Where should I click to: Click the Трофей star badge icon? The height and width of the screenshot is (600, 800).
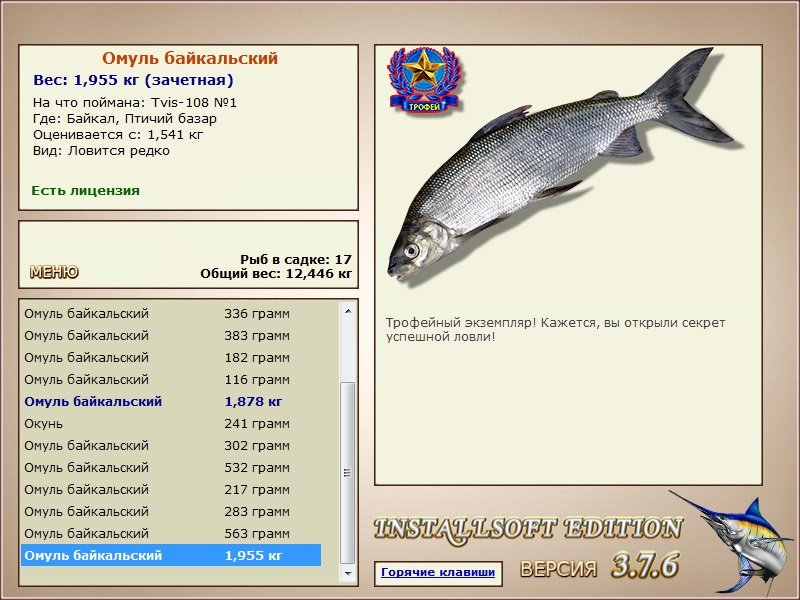pyautogui.click(x=423, y=79)
